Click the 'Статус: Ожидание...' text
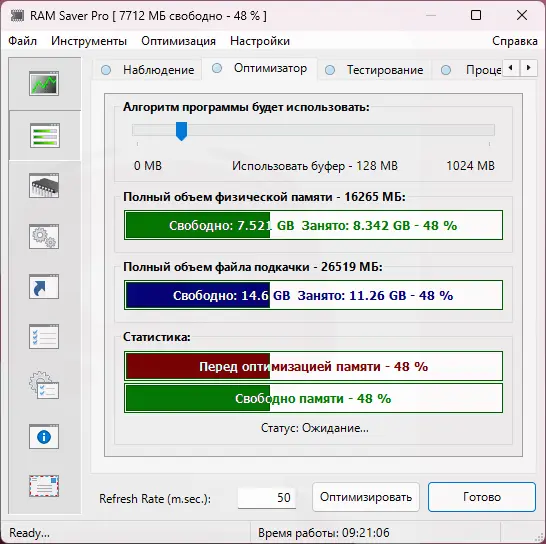The width and height of the screenshot is (546, 544). tap(315, 428)
